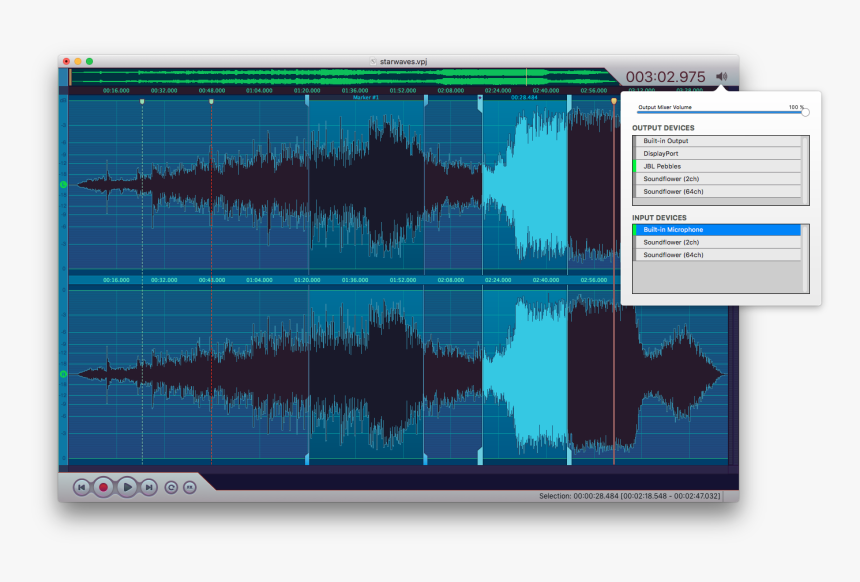
Task: Start recording with the red record button
Action: tap(103, 487)
